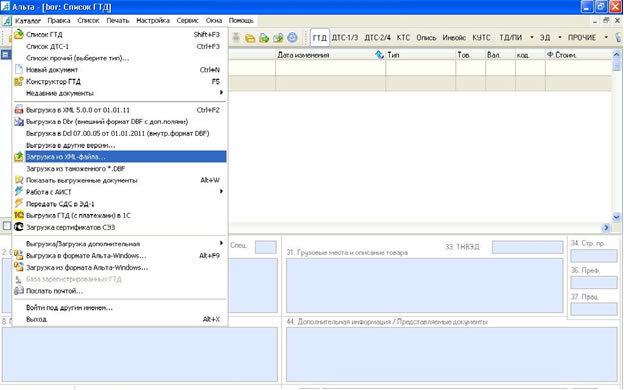The image size is (624, 390).
Task: Click the Выгрузка в формате Альта-Windows icon
Action: coord(19,255)
